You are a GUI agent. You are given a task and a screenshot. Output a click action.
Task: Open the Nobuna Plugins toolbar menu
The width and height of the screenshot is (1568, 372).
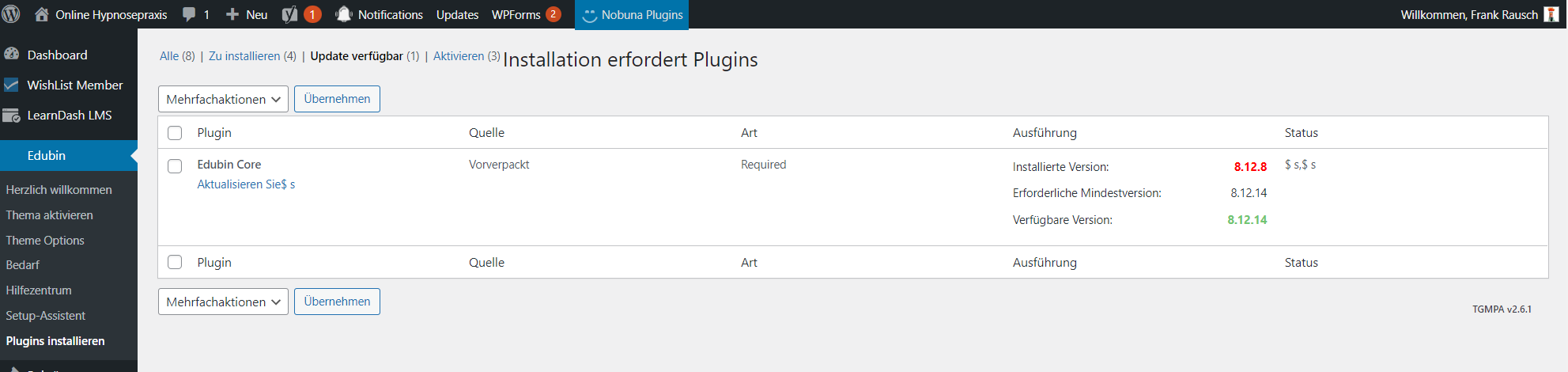632,14
